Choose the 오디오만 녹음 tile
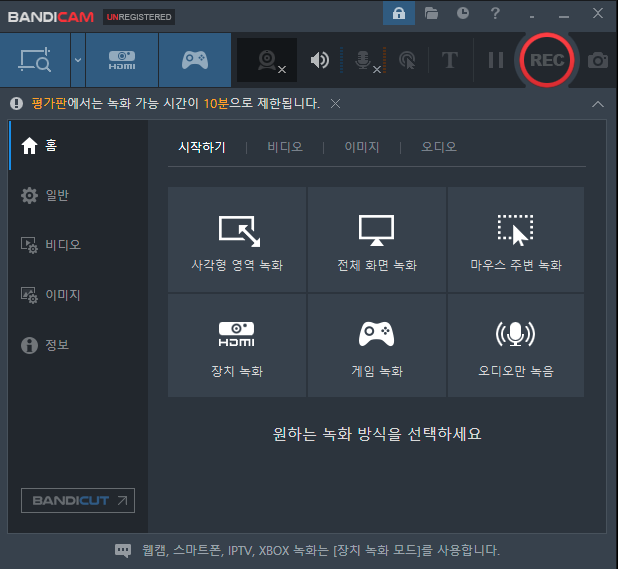 516,346
